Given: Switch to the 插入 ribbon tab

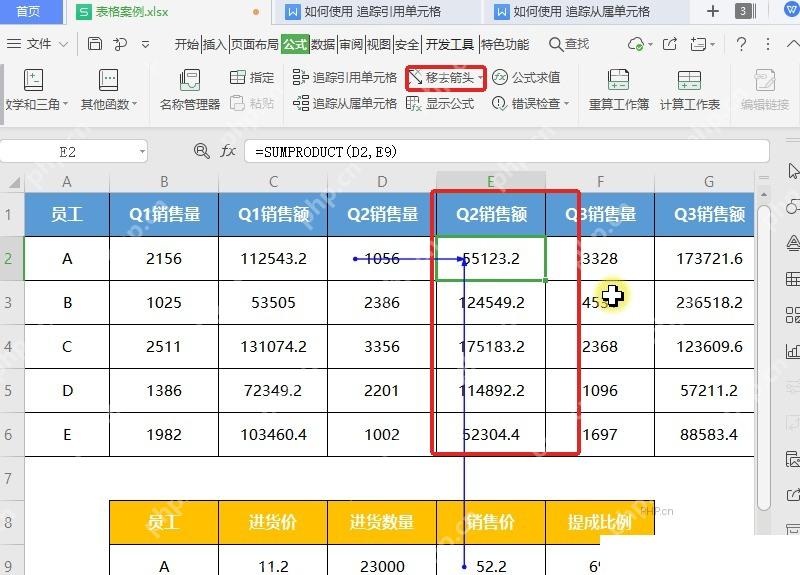Looking at the screenshot, I should pyautogui.click(x=215, y=45).
